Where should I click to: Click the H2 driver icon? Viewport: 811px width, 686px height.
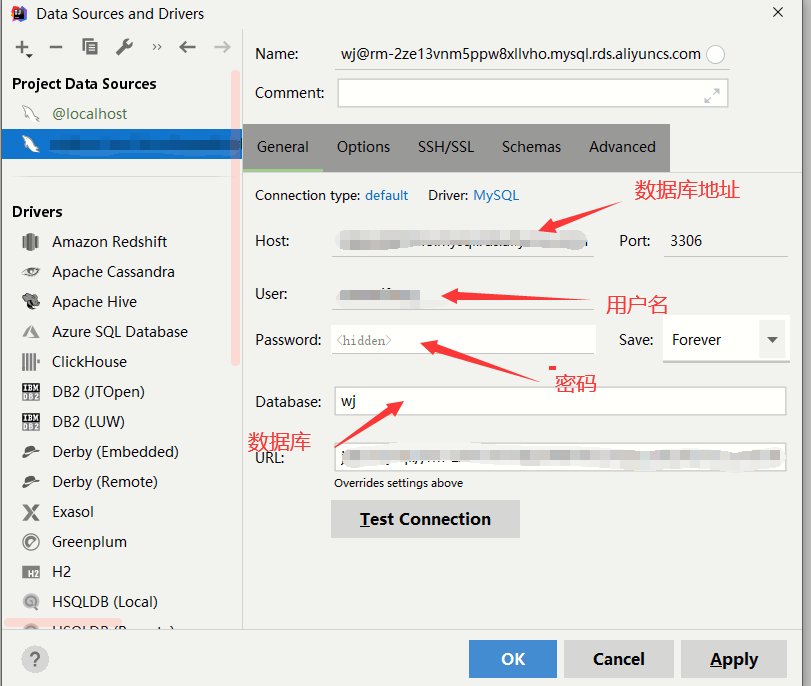[x=31, y=572]
